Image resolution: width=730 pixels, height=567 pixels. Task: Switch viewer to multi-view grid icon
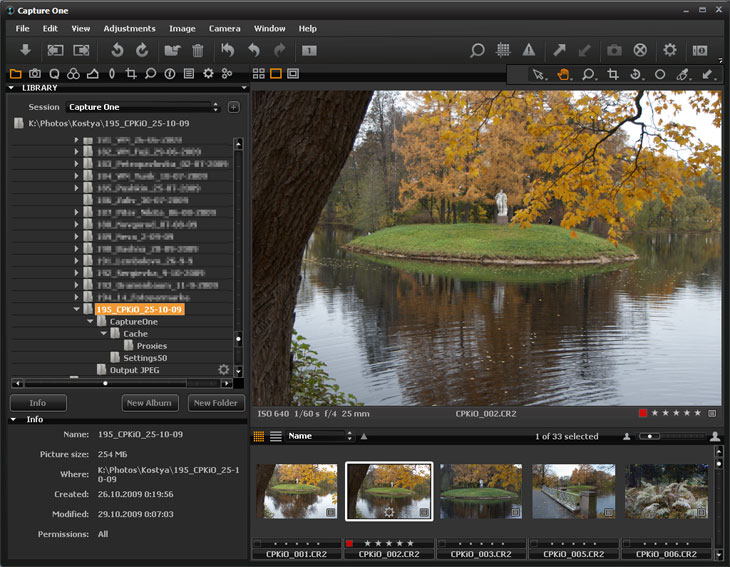pyautogui.click(x=259, y=74)
